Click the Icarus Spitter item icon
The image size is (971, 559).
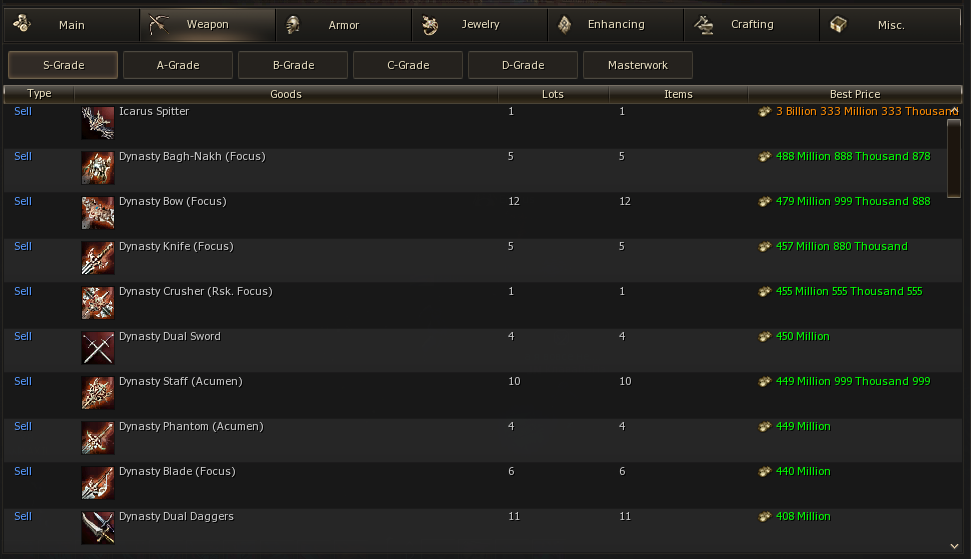pos(98,123)
